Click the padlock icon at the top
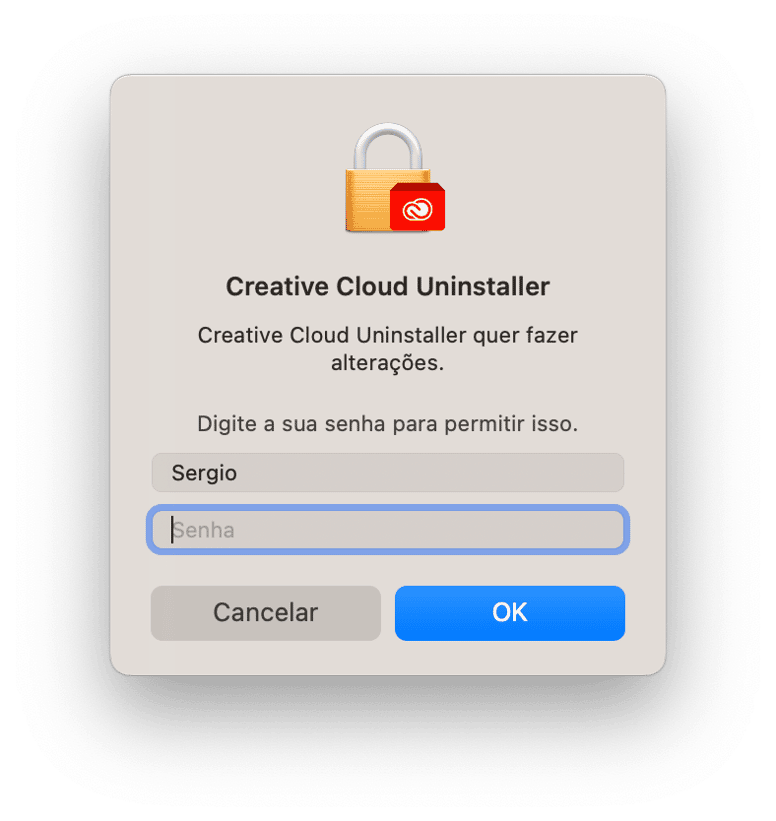Viewport: 776px width, 821px height. pos(388,178)
